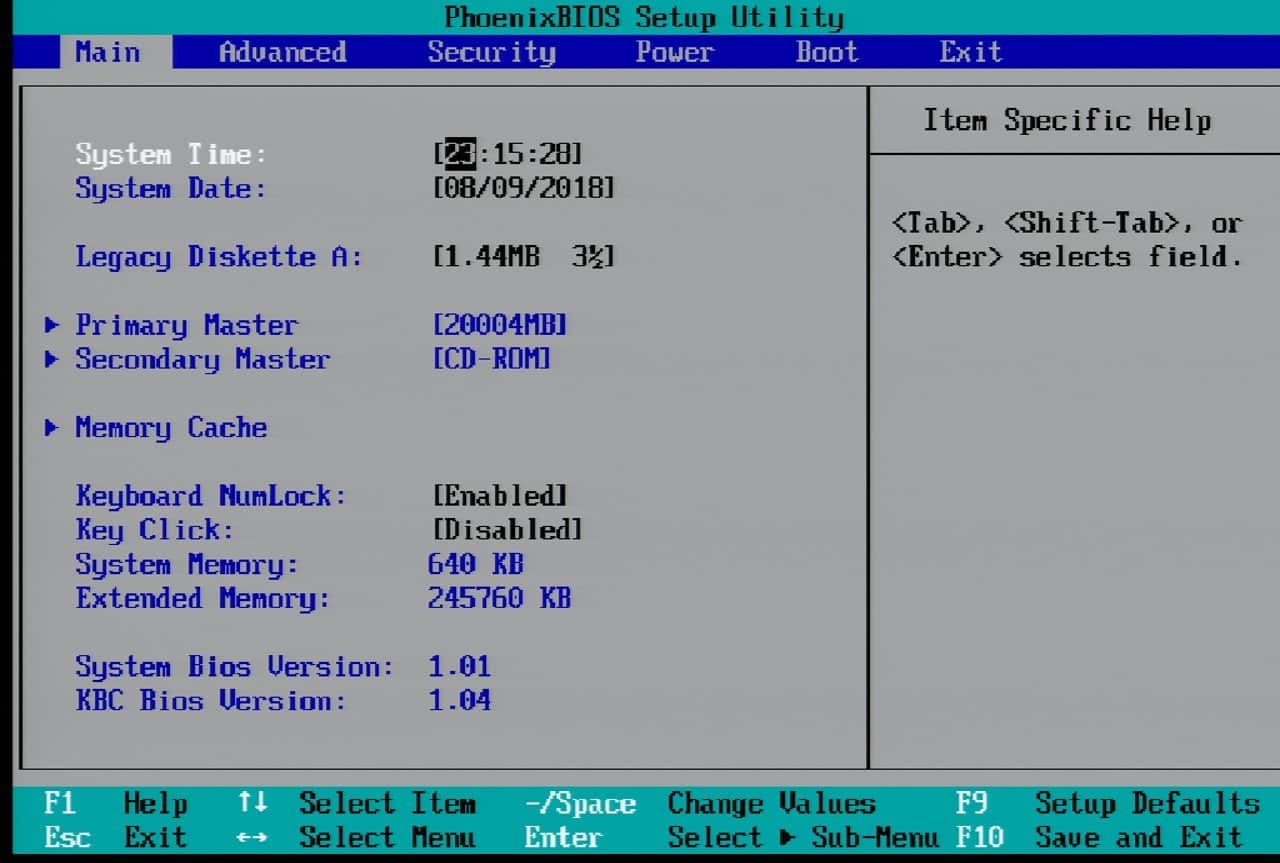Select the System Date value 08/09/2018

pyautogui.click(x=524, y=188)
